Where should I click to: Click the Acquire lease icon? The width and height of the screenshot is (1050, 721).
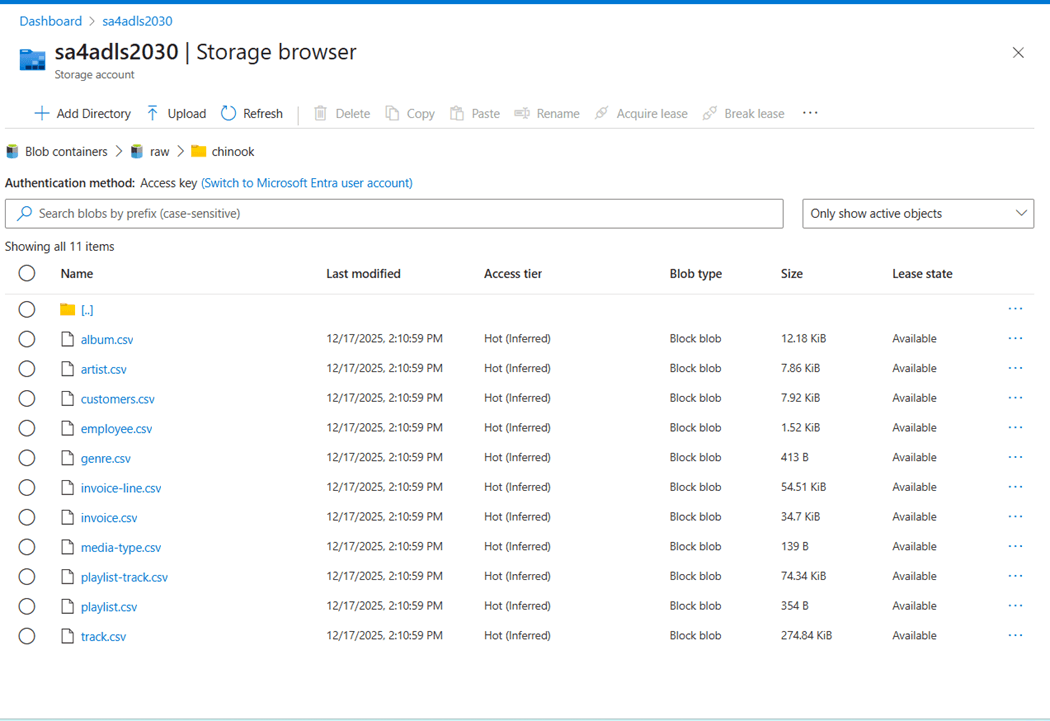point(602,114)
